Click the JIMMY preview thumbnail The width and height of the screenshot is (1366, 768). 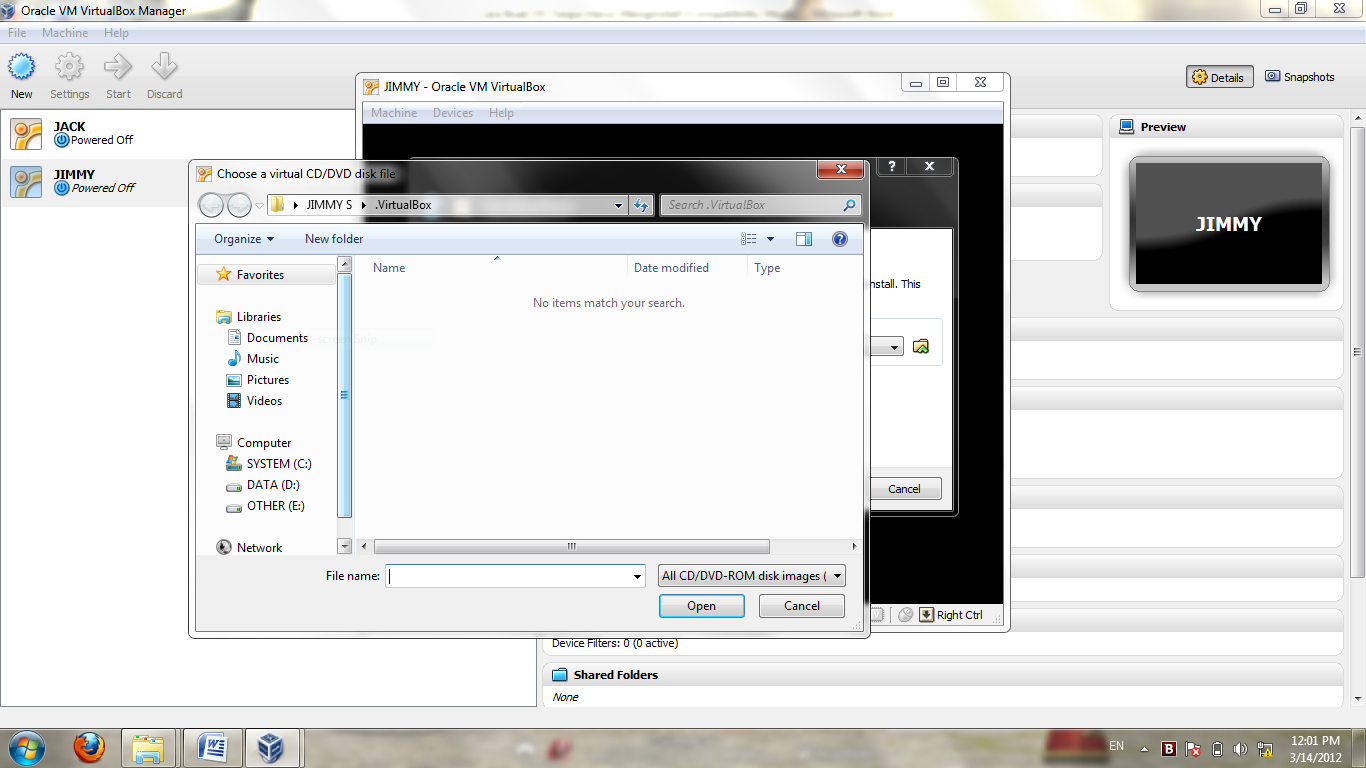click(1229, 224)
